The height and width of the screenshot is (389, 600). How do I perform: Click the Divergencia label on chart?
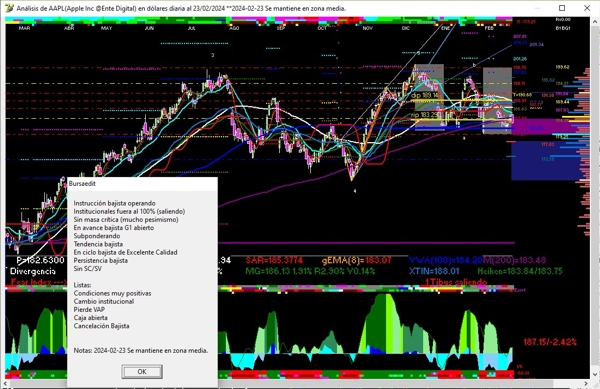coord(33,271)
